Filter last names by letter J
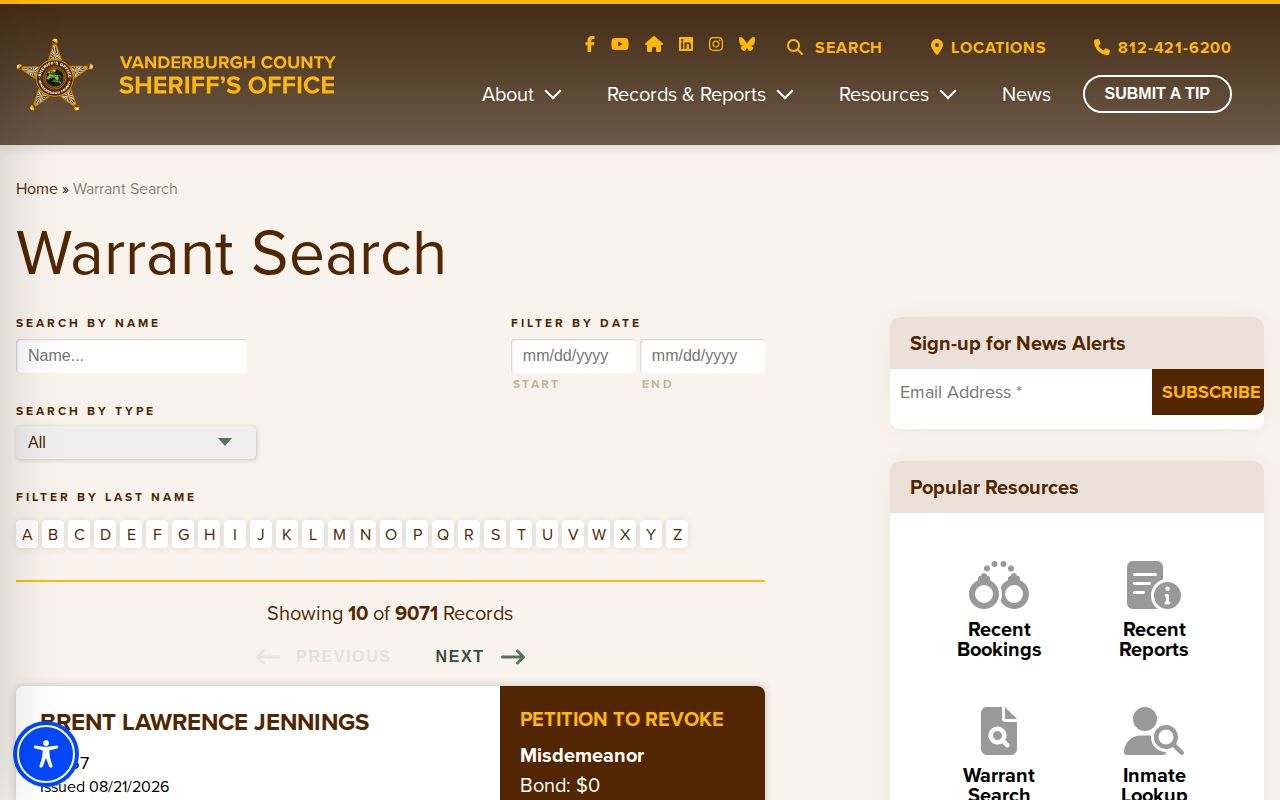This screenshot has height=800, width=1280. [x=261, y=534]
